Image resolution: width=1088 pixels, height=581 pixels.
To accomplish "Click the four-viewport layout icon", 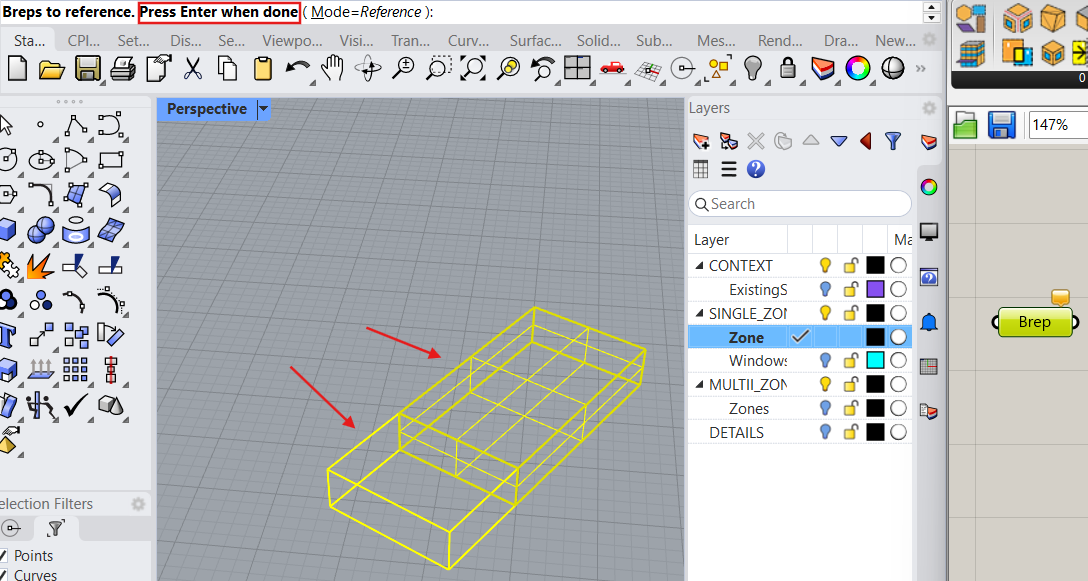I will pyautogui.click(x=577, y=69).
